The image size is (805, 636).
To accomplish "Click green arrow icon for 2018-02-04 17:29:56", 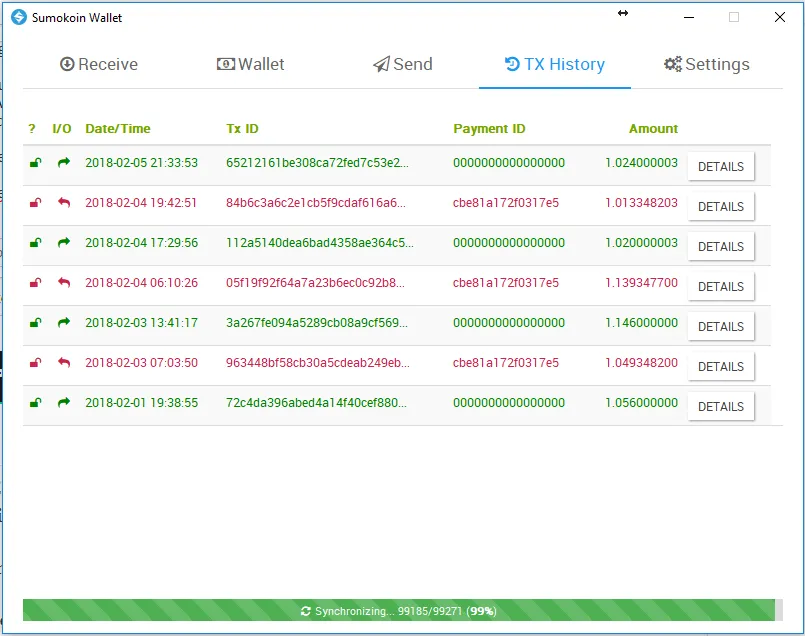I will [64, 243].
